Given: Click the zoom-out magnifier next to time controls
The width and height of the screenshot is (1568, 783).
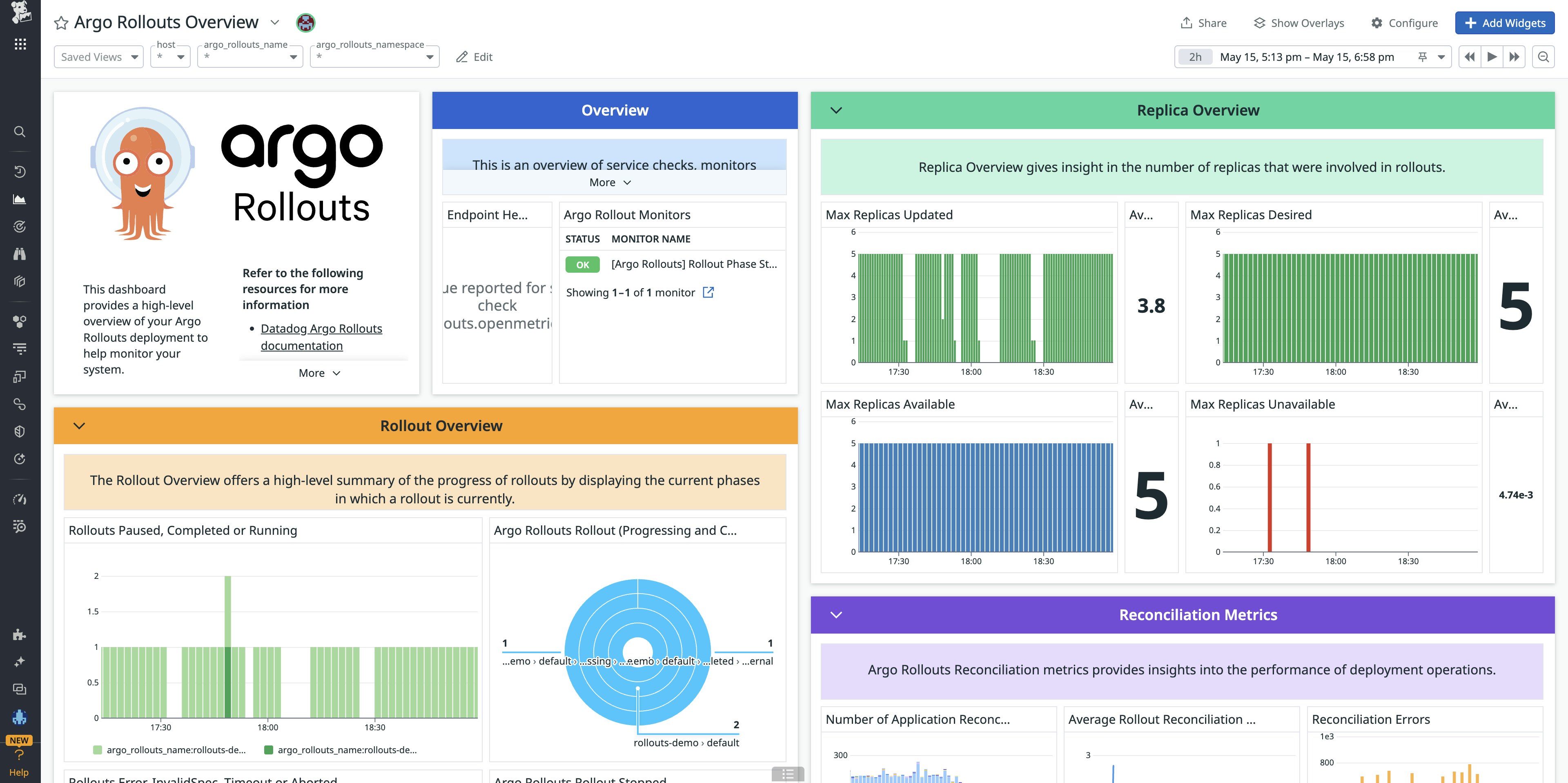Looking at the screenshot, I should point(1543,57).
